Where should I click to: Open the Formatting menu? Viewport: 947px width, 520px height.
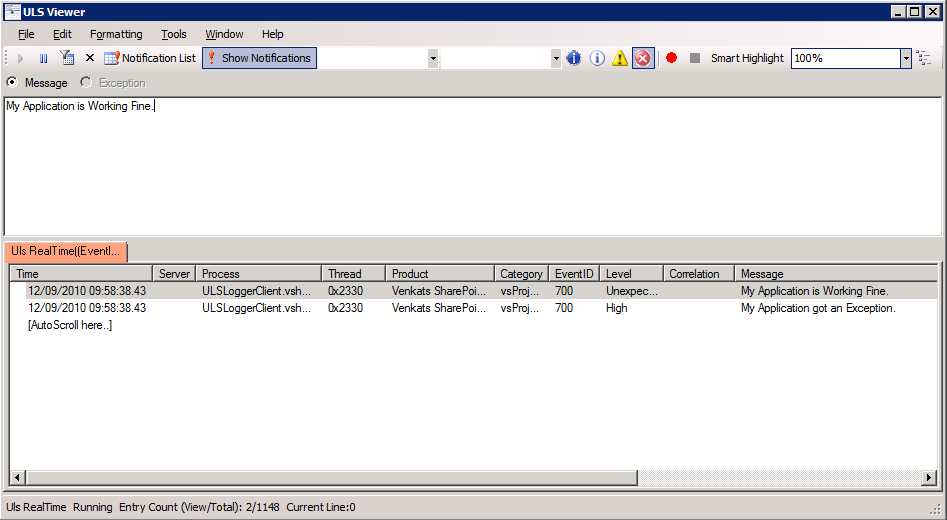pos(116,34)
